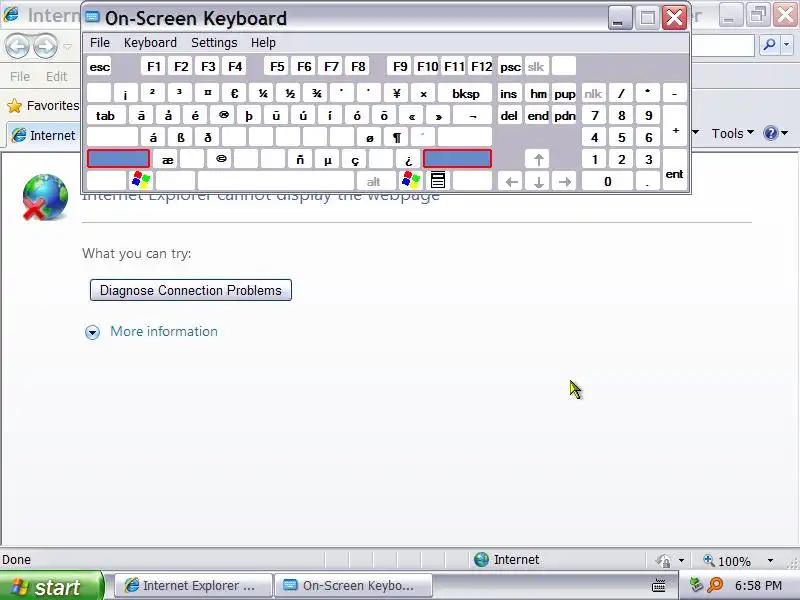This screenshot has width=800, height=600.
Task: Click the More information link
Action: click(x=164, y=332)
